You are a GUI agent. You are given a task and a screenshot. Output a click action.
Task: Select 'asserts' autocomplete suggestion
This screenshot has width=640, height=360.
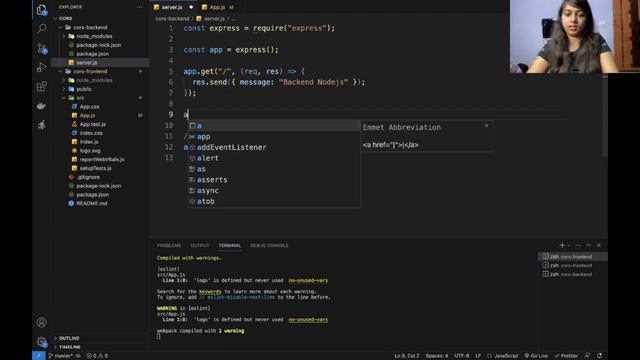click(274, 180)
